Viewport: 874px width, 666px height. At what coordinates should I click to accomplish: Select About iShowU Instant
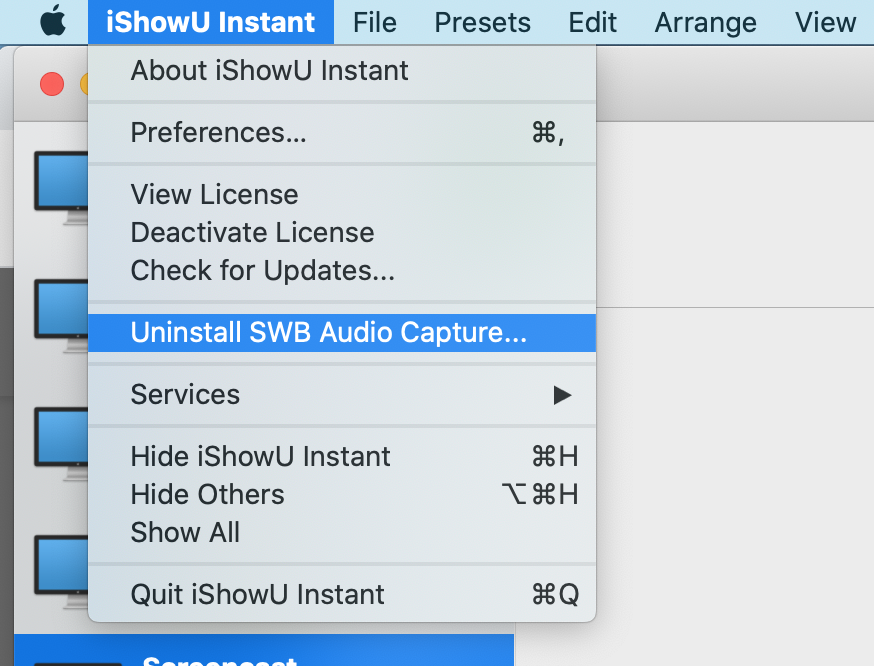point(269,71)
